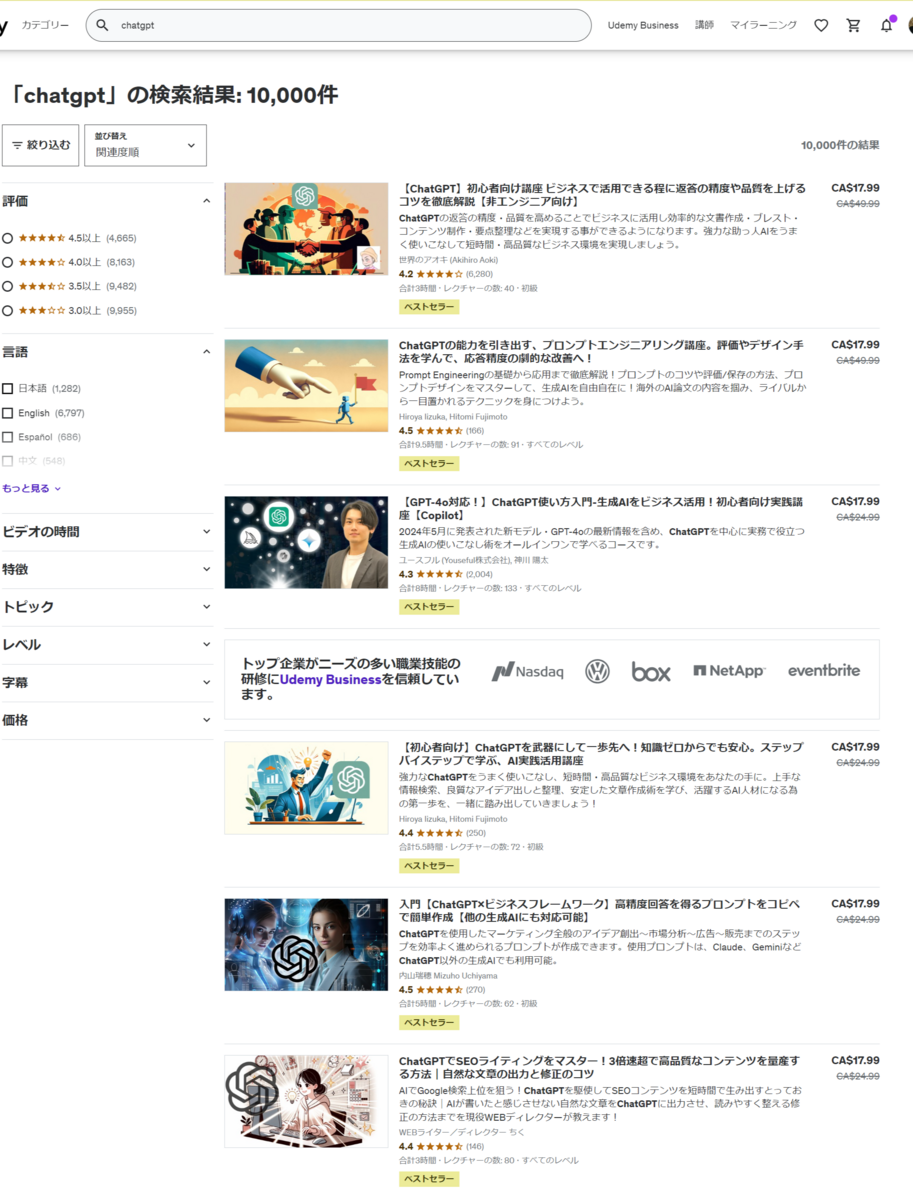Select the 3.0以上 rating radio button
The width and height of the screenshot is (913, 1200).
(x=8, y=310)
